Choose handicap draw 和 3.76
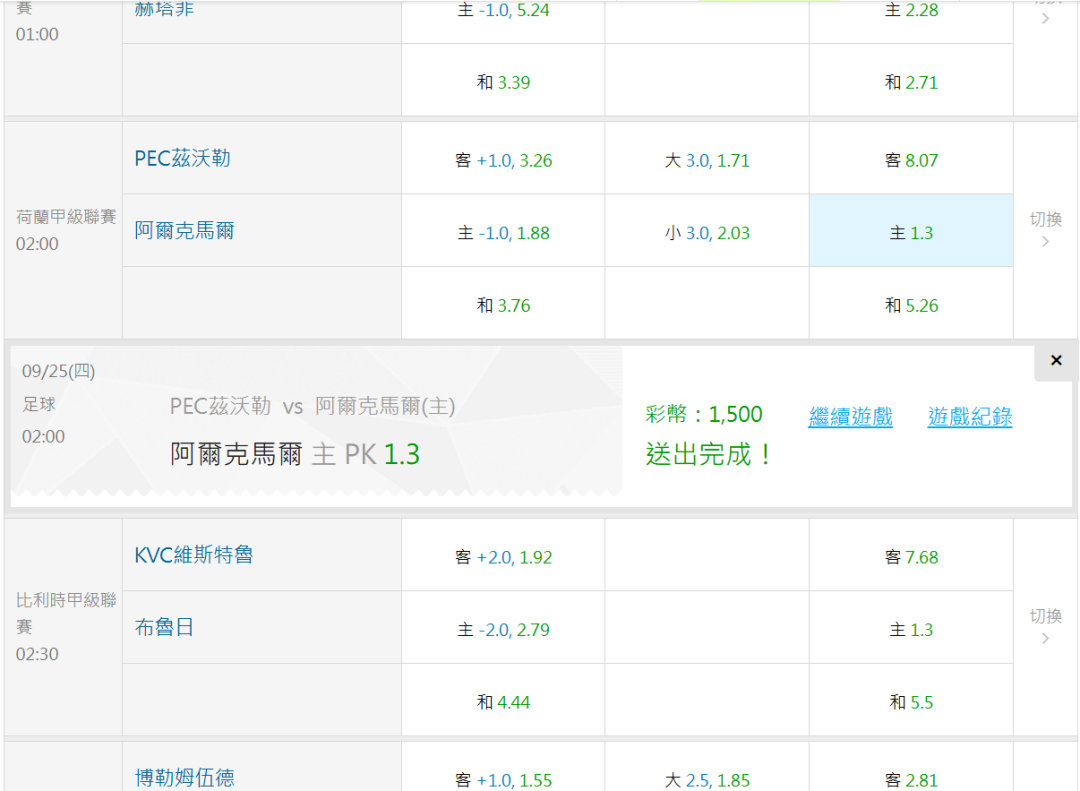 (503, 305)
